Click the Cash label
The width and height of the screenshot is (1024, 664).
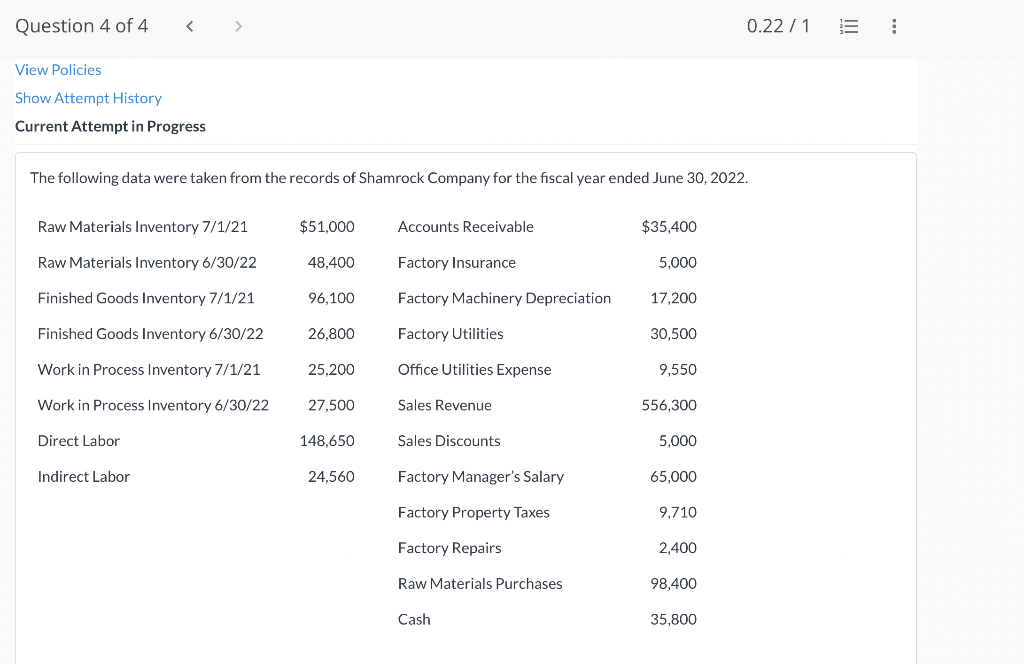coord(414,620)
